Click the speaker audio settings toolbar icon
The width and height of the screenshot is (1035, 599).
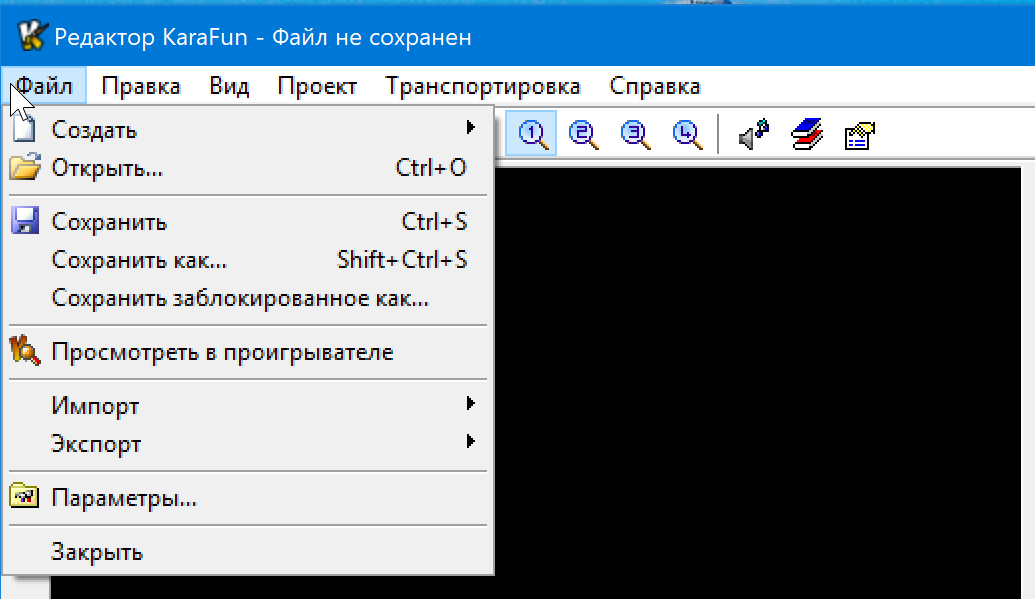[x=753, y=134]
